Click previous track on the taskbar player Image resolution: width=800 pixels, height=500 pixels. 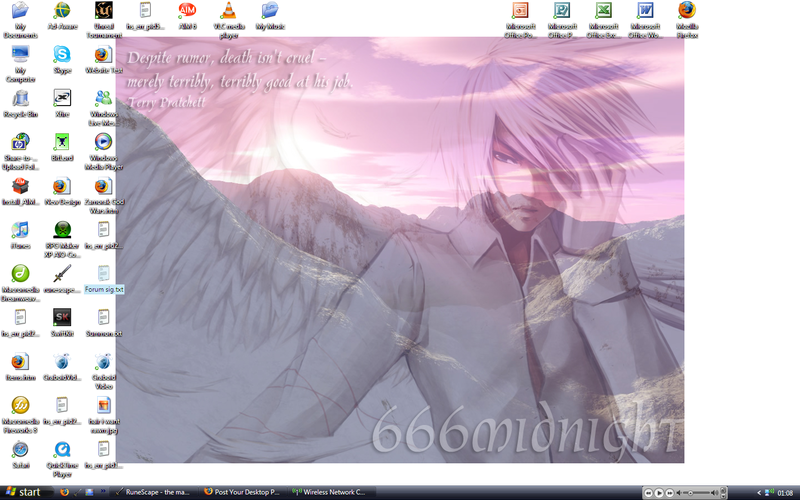[x=648, y=493]
